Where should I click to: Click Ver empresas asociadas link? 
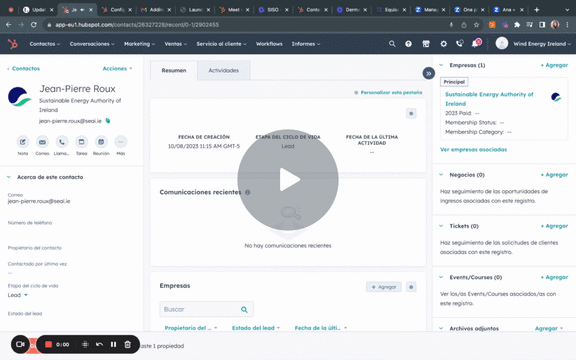click(x=473, y=150)
